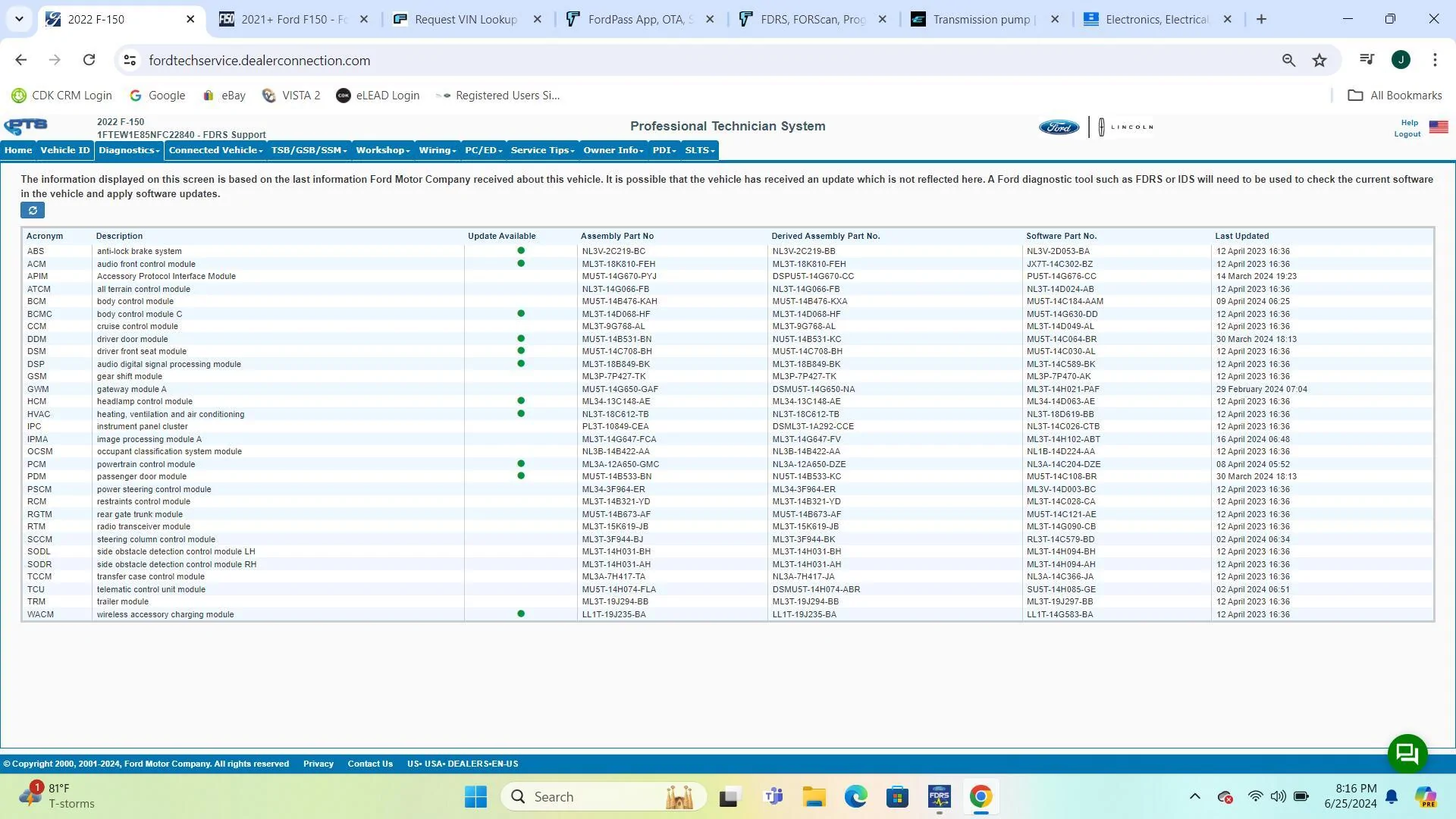
Task: Open the Chrome profile avatar J
Action: (x=1401, y=59)
